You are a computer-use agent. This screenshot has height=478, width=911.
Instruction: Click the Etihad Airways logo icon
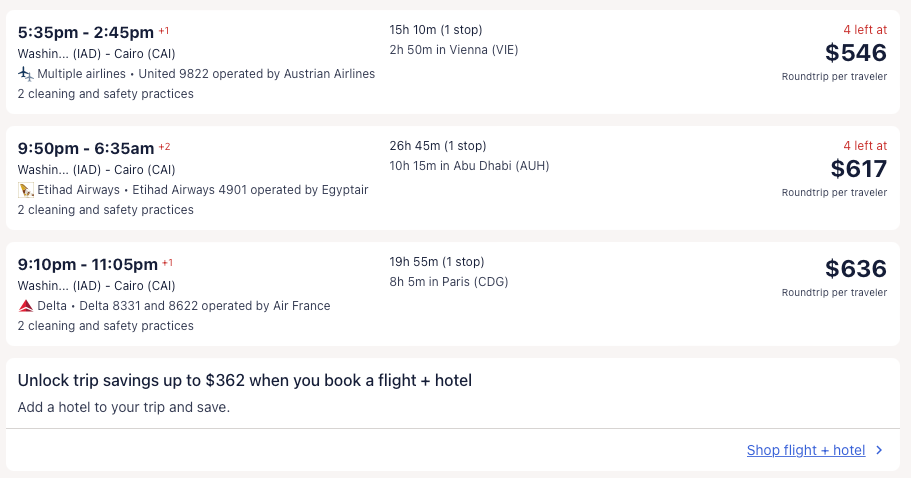click(x=26, y=190)
